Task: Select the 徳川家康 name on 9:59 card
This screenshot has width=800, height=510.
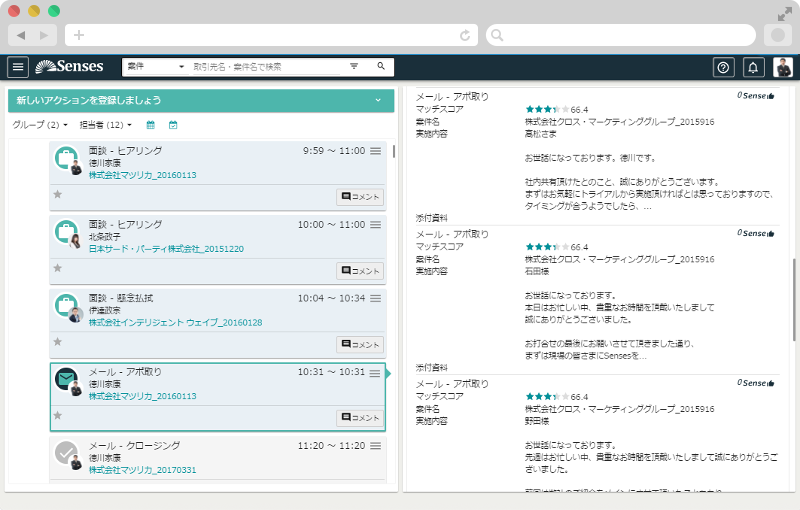Action: pos(105,163)
